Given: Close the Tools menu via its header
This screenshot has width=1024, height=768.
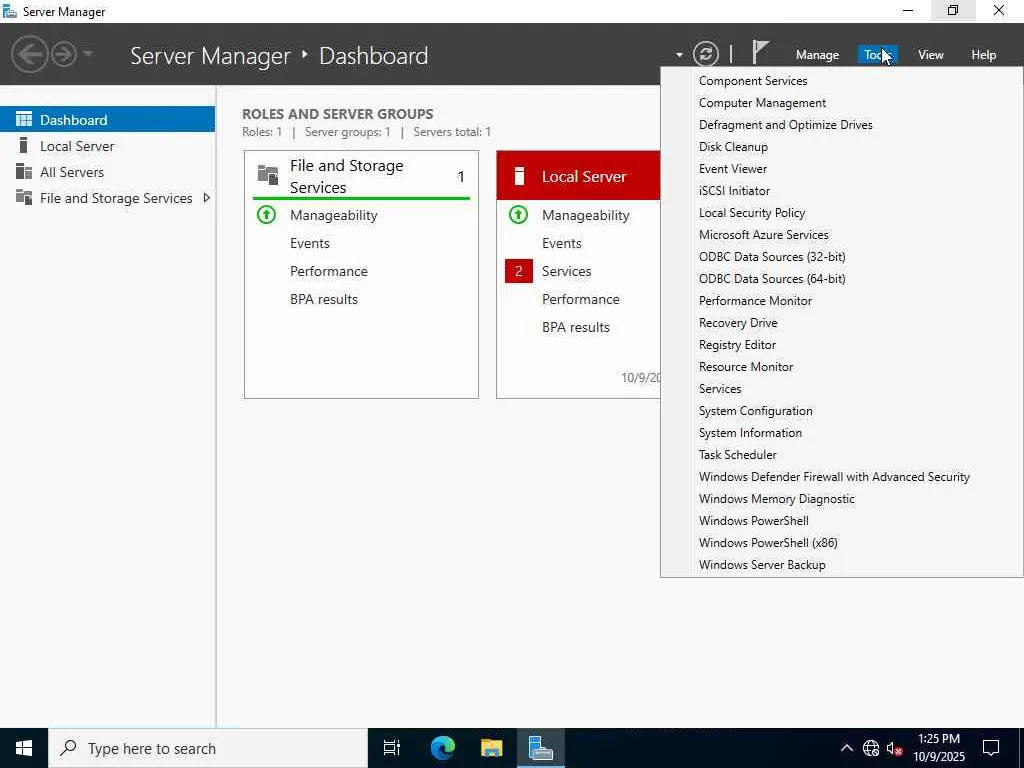Looking at the screenshot, I should pyautogui.click(x=877, y=55).
